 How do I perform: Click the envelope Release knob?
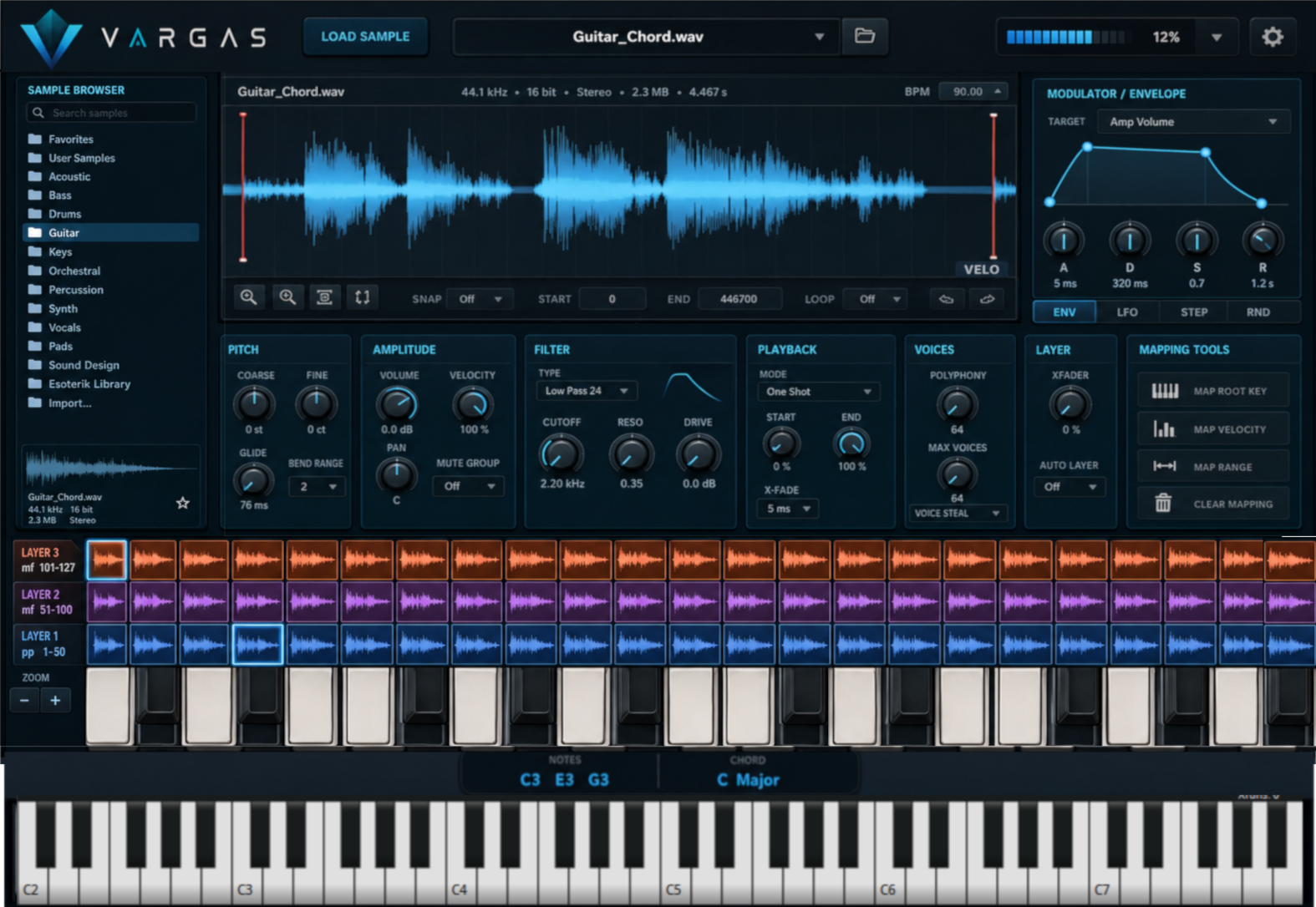[1262, 241]
